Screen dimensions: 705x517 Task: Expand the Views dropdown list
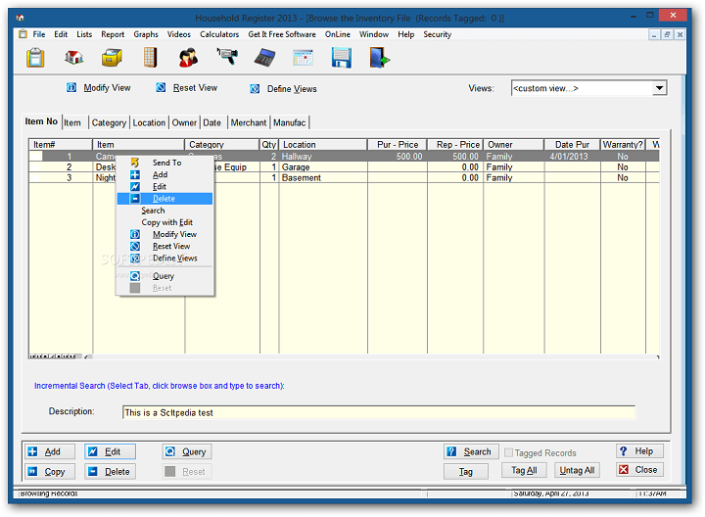tap(659, 88)
